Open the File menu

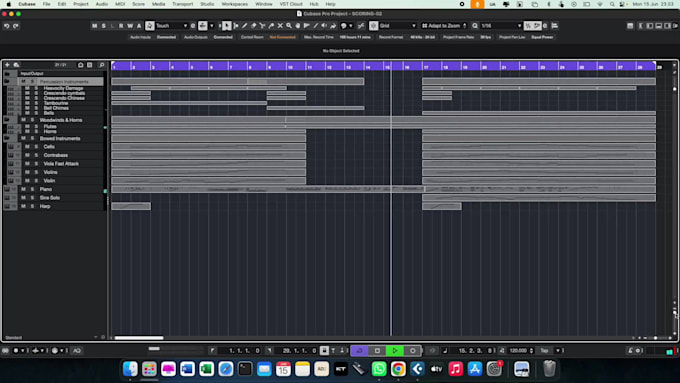(x=46, y=4)
